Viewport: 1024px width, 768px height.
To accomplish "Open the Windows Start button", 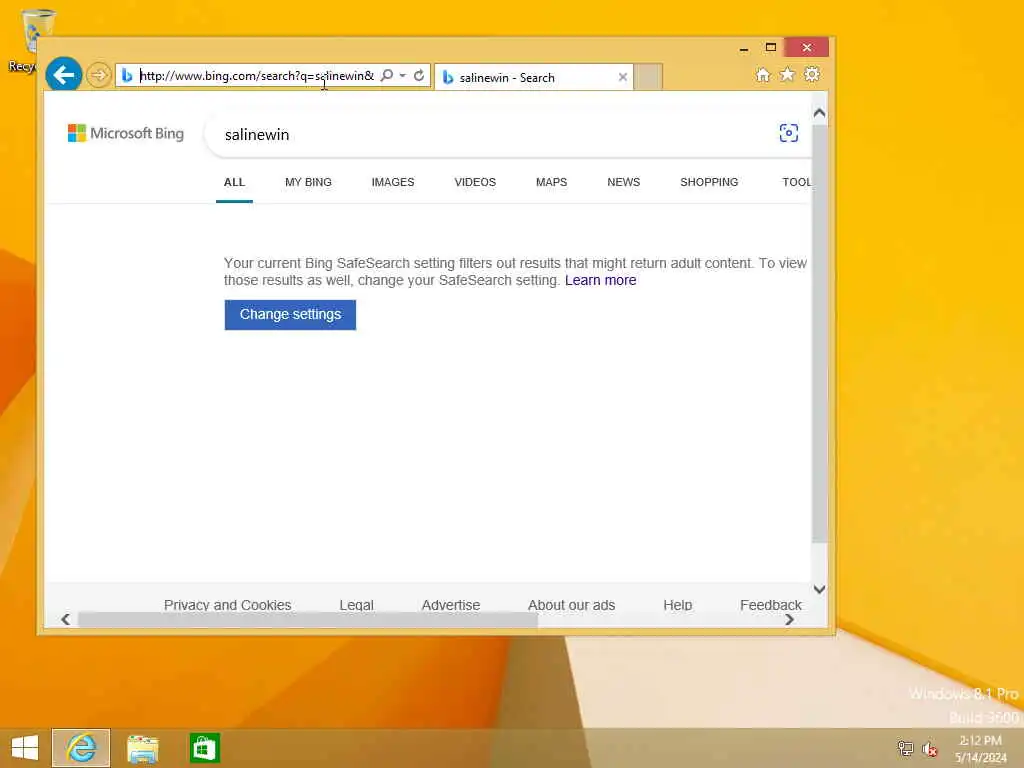I will 25,748.
